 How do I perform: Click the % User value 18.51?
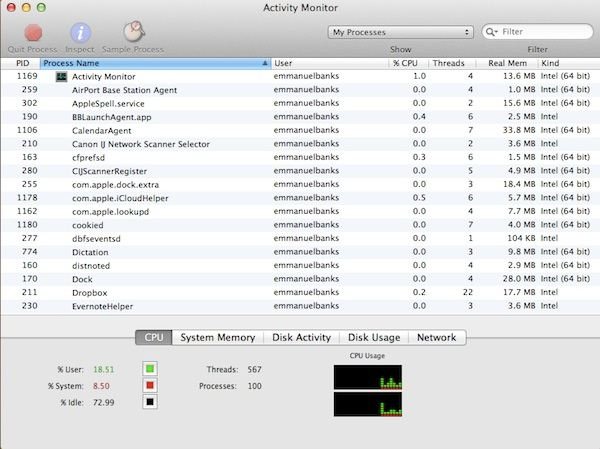[104, 369]
